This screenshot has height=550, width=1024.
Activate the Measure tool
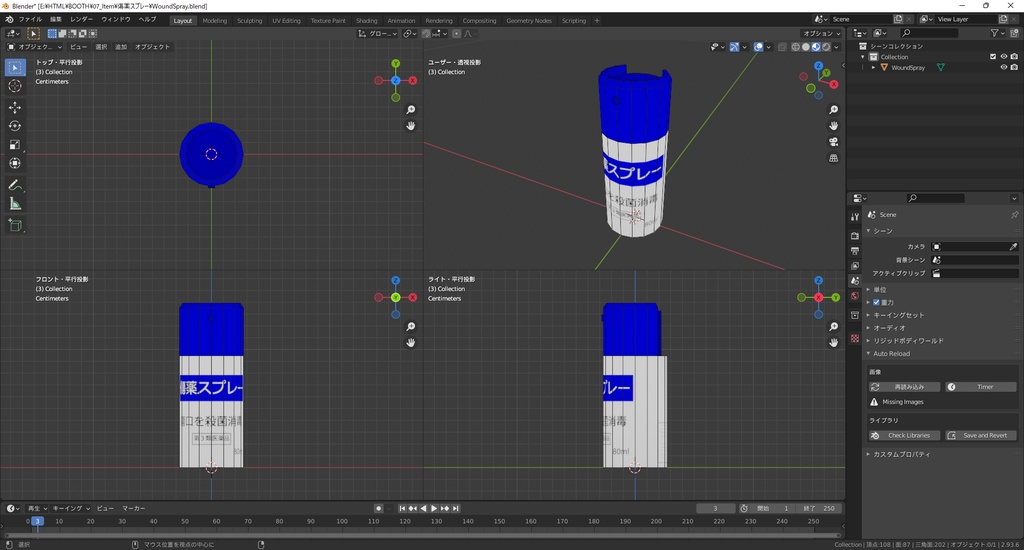pyautogui.click(x=15, y=204)
